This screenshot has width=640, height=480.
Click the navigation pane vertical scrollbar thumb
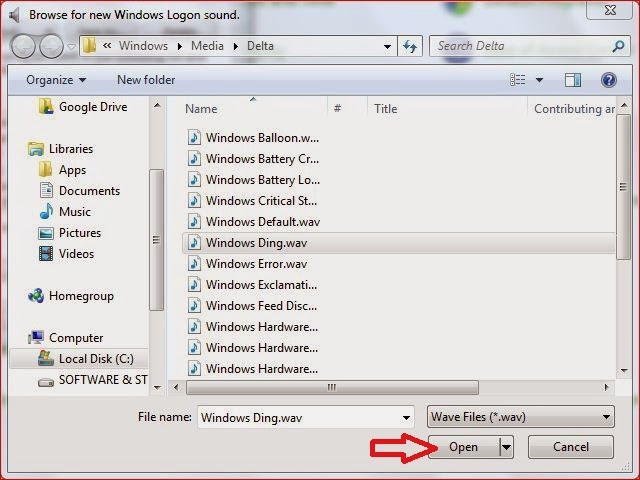[x=156, y=240]
